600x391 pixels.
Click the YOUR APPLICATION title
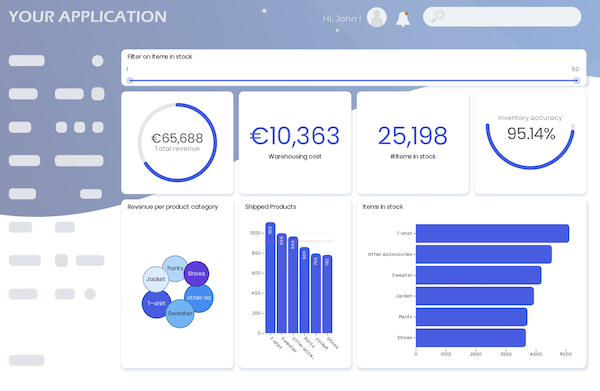click(x=88, y=16)
